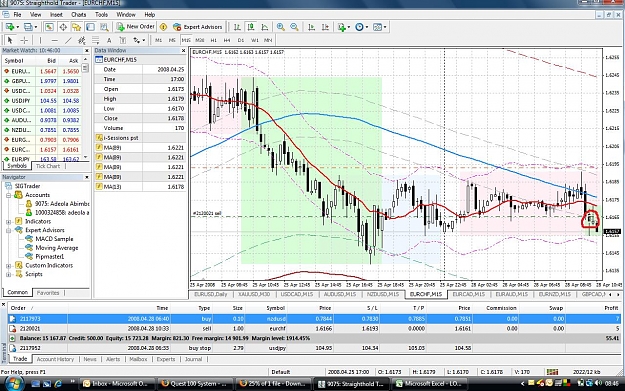
Task: Switch to Account History tab
Action: pyautogui.click(x=55, y=359)
